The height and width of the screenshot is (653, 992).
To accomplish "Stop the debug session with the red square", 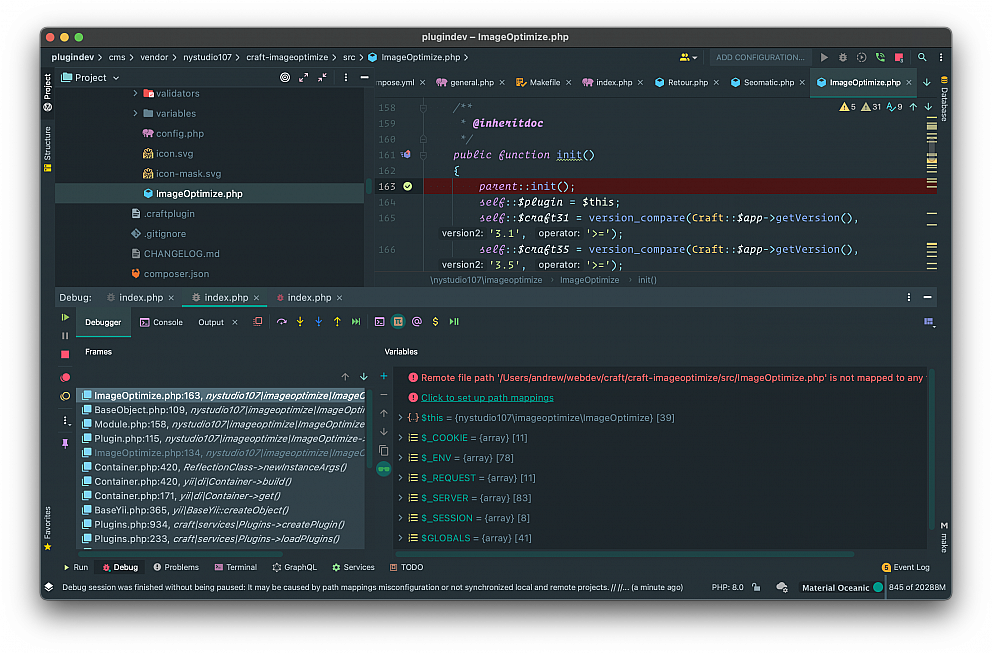I will [x=65, y=354].
